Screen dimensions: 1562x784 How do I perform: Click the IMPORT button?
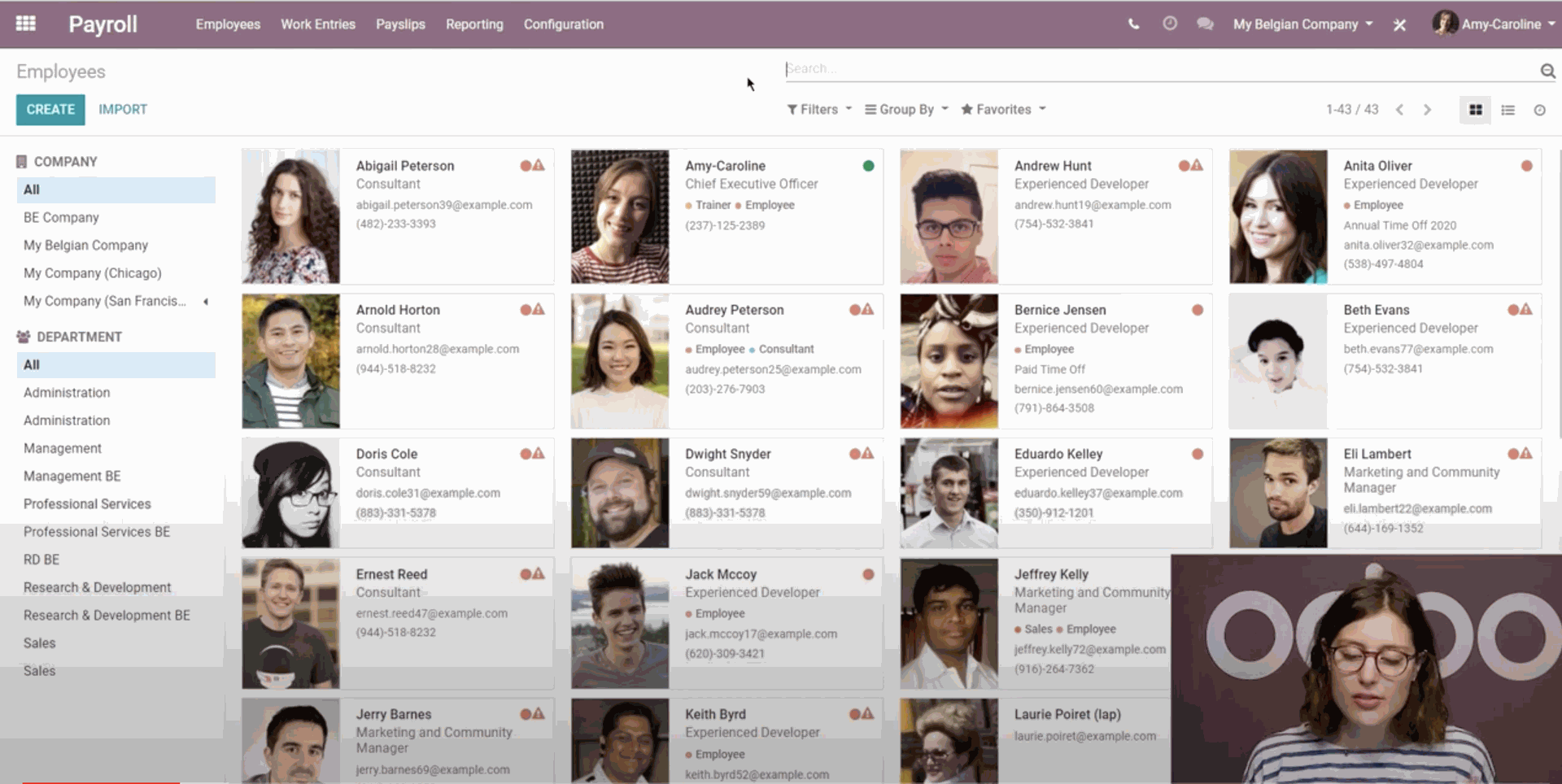point(123,110)
